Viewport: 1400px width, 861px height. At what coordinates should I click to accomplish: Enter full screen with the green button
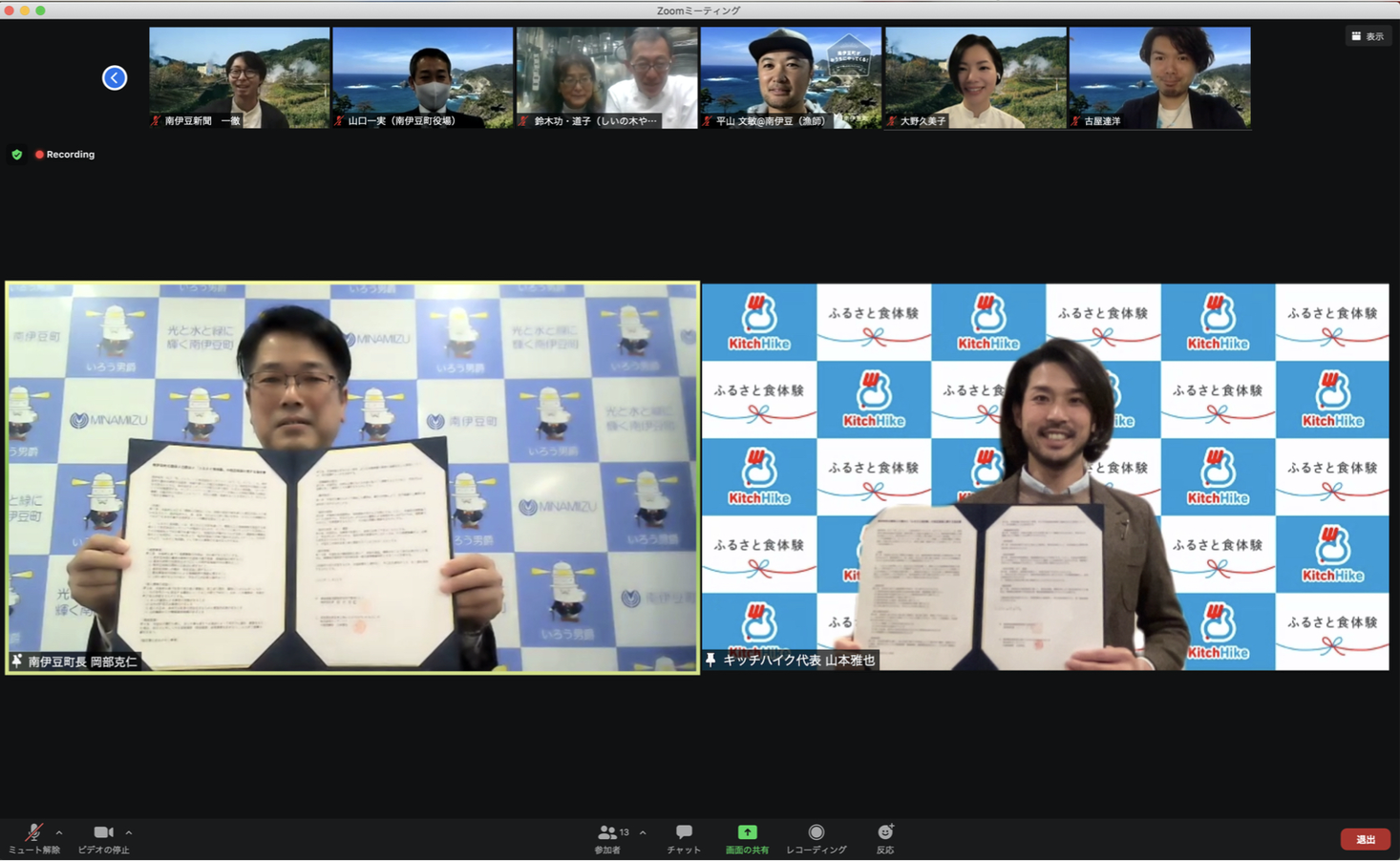[x=40, y=10]
